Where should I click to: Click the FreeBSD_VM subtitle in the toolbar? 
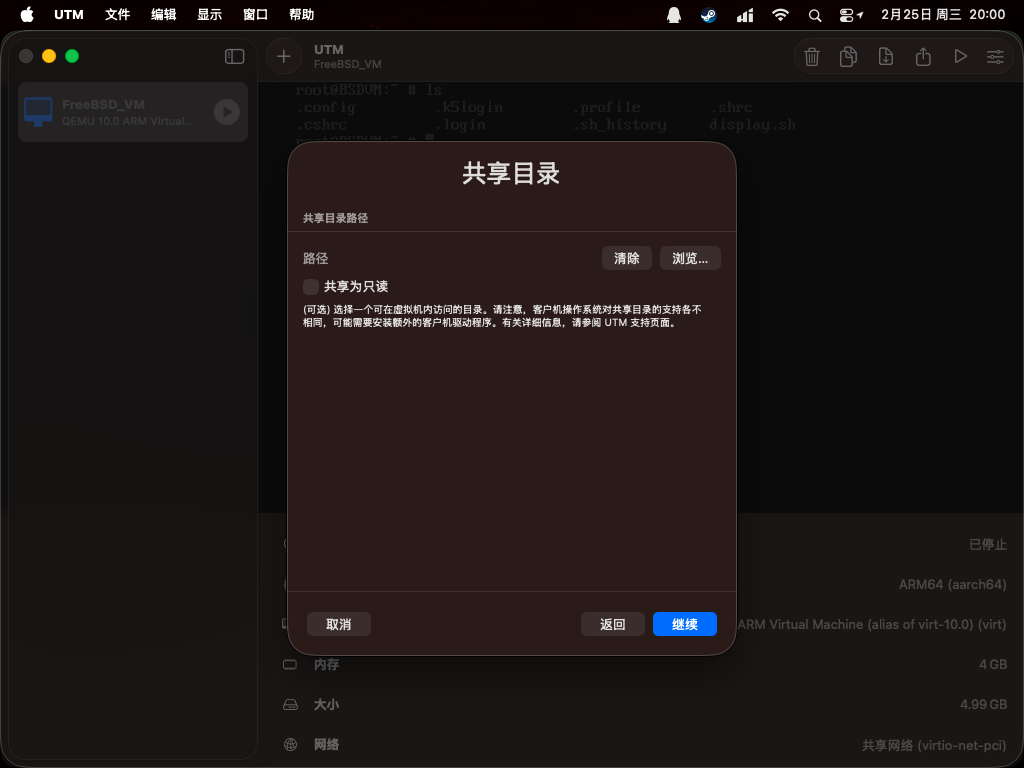pos(347,64)
